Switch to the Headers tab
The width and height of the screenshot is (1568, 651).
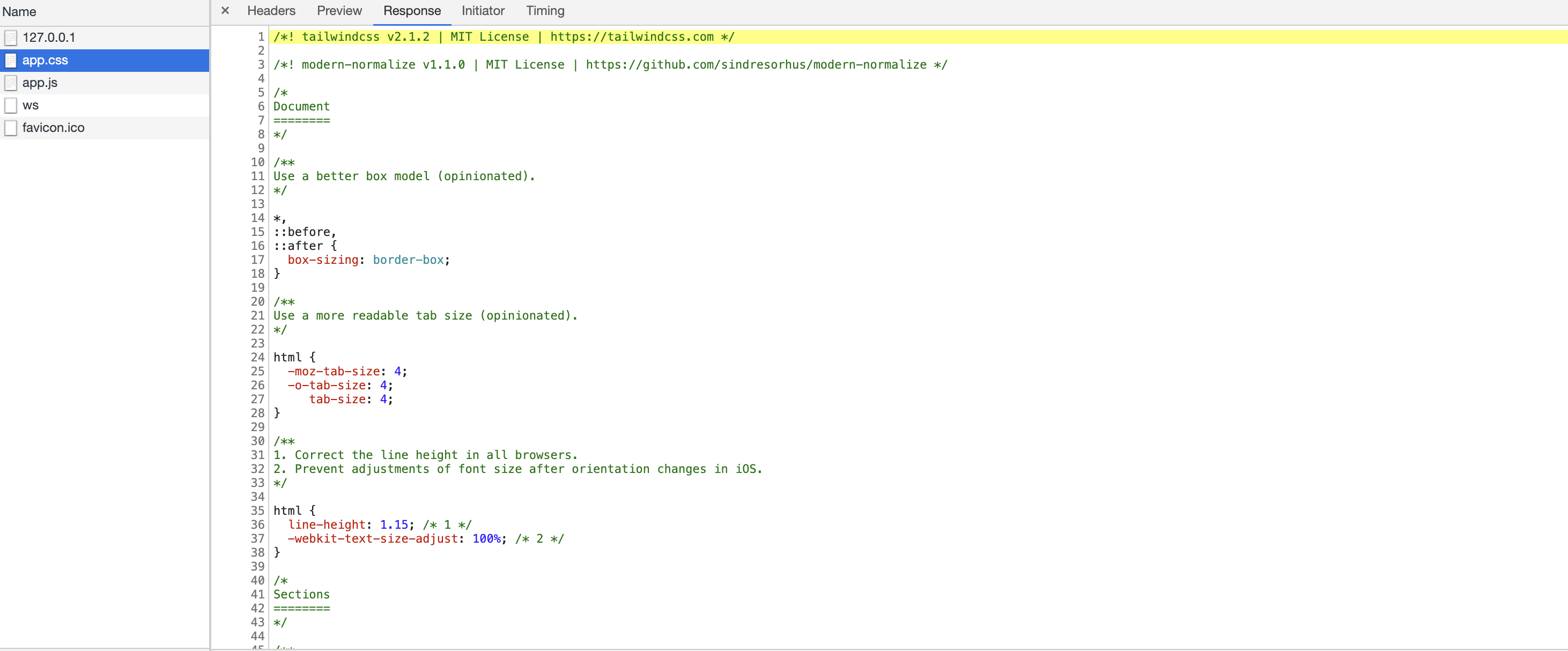[271, 10]
